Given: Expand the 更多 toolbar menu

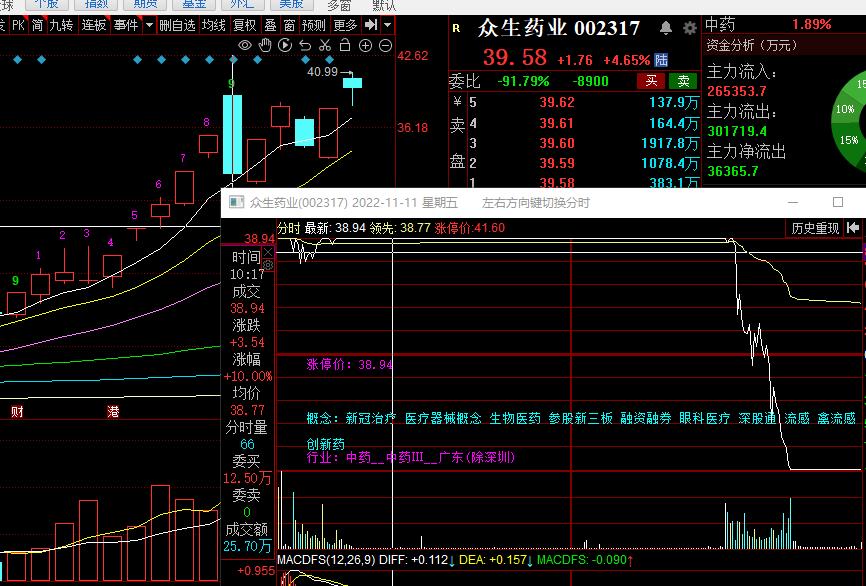Looking at the screenshot, I should click(345, 25).
